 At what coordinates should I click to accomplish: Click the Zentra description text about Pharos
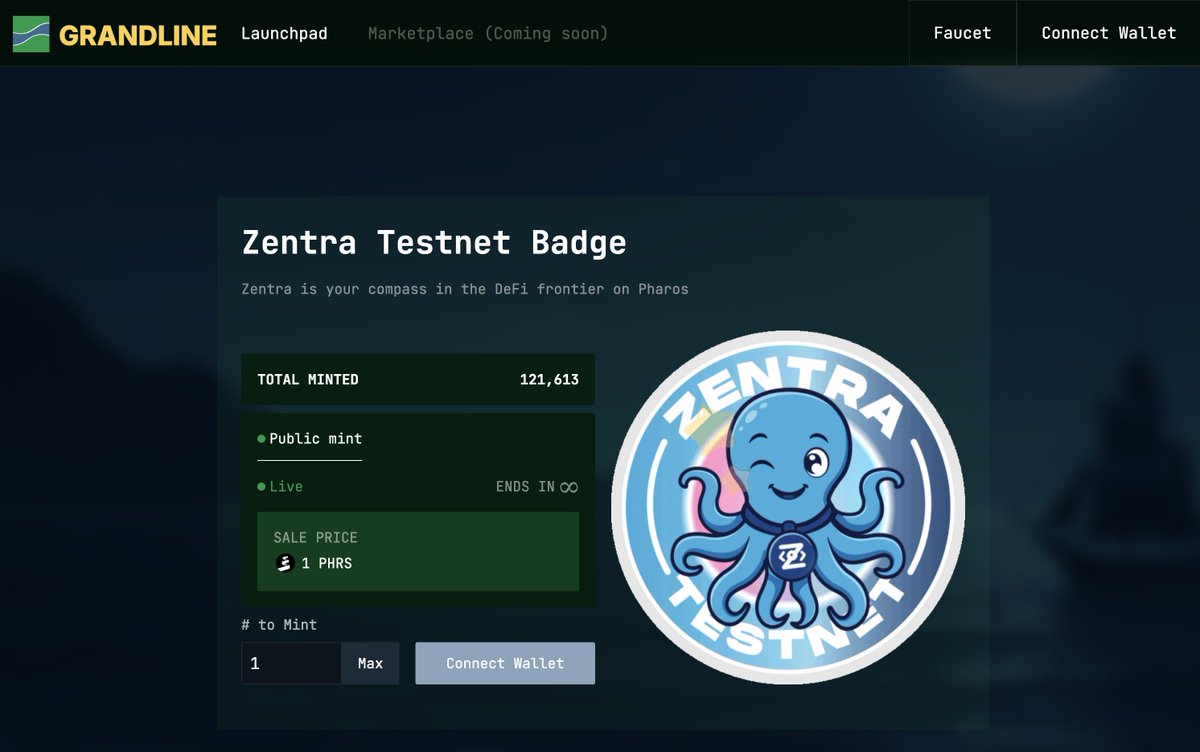coord(465,289)
